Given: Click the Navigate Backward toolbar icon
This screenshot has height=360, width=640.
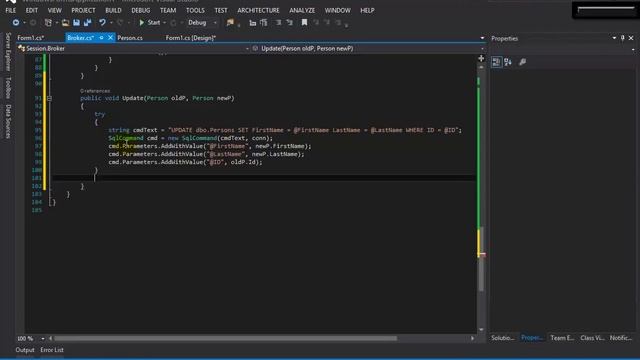Looking at the screenshot, I should [x=16, y=23].
